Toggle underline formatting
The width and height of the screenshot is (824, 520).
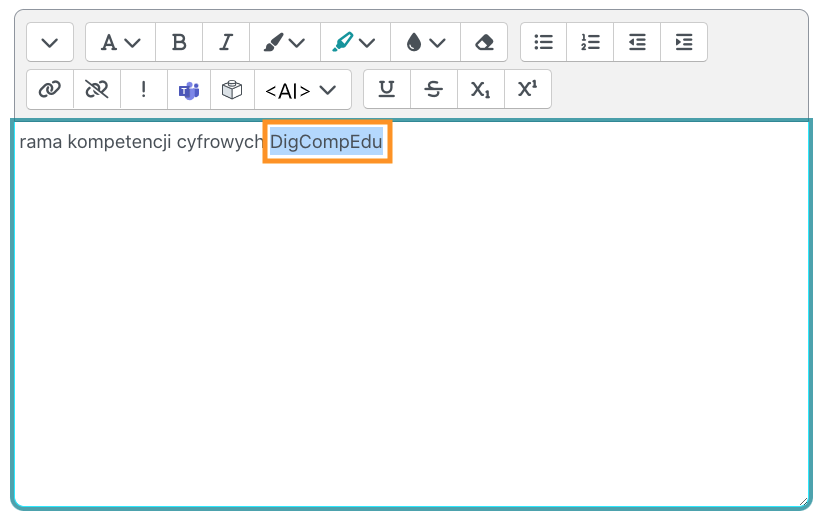[386, 90]
